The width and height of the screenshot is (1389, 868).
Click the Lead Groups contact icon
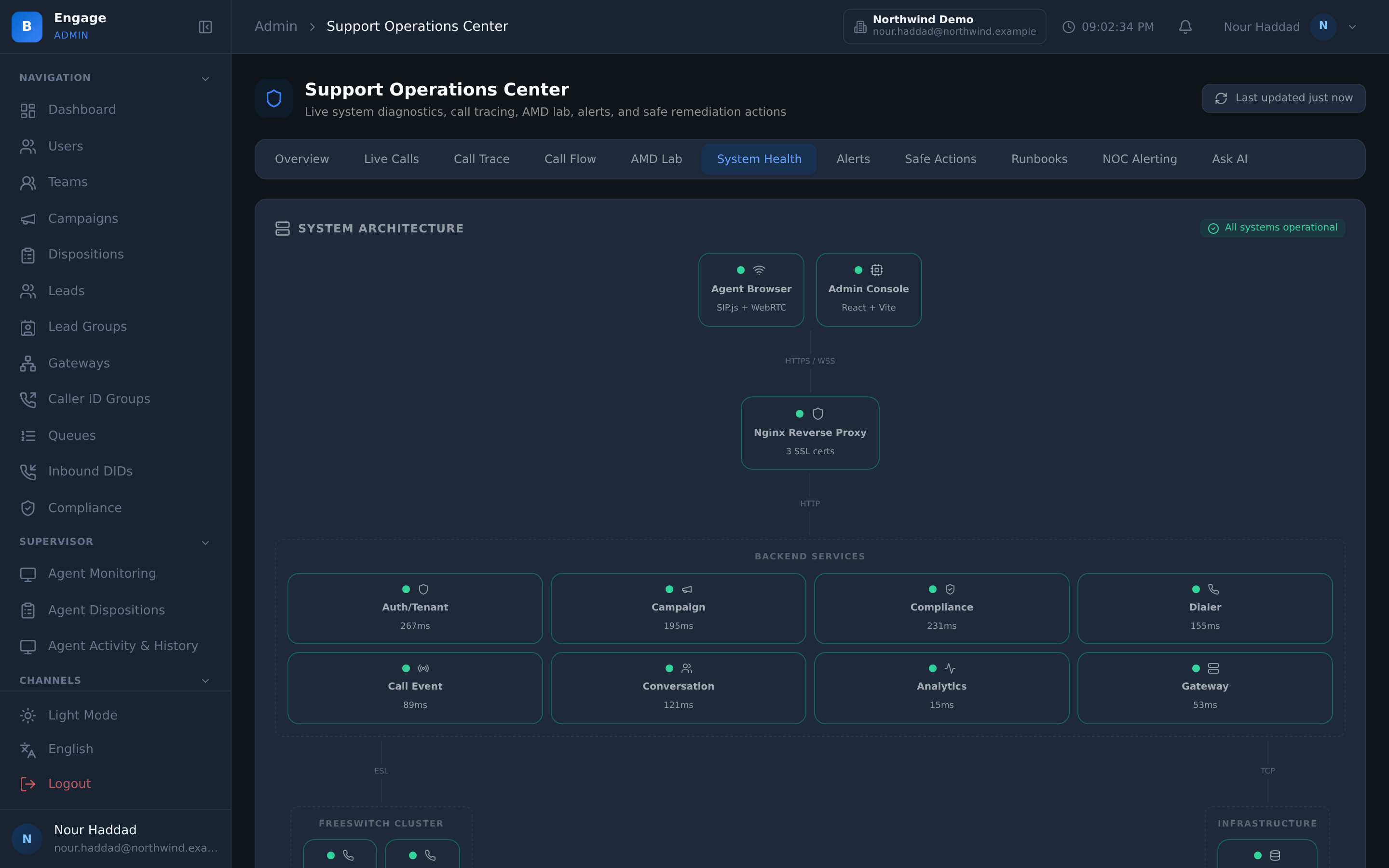pos(27,327)
